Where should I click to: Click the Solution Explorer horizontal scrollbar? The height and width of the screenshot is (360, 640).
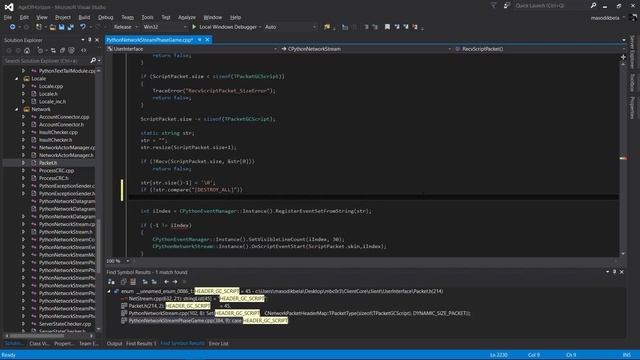pyautogui.click(x=49, y=336)
